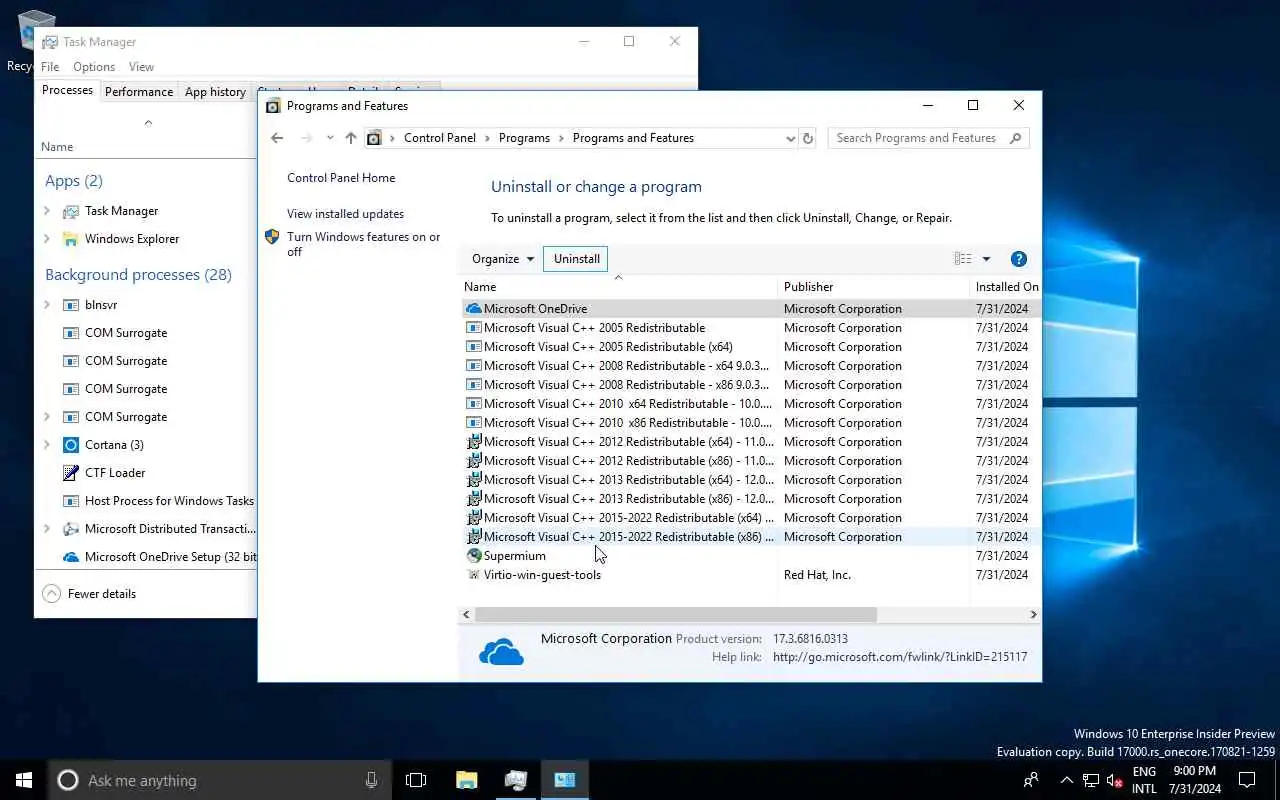Viewport: 1280px width, 800px height.
Task: Open the view options dropdown arrow
Action: [x=986, y=259]
